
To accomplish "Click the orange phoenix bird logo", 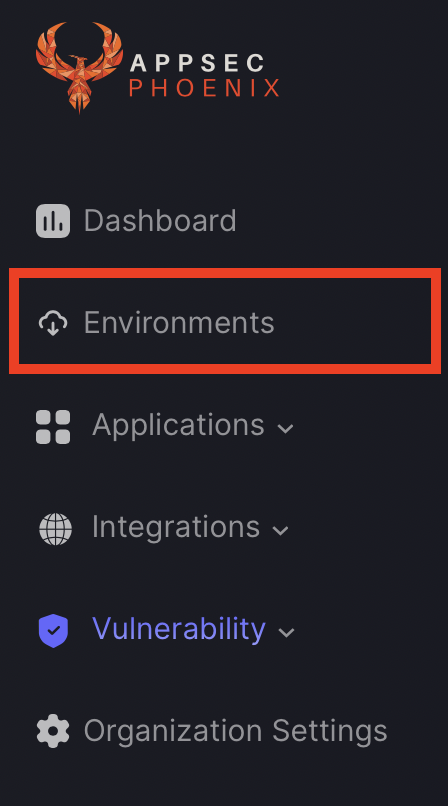I will point(80,66).
